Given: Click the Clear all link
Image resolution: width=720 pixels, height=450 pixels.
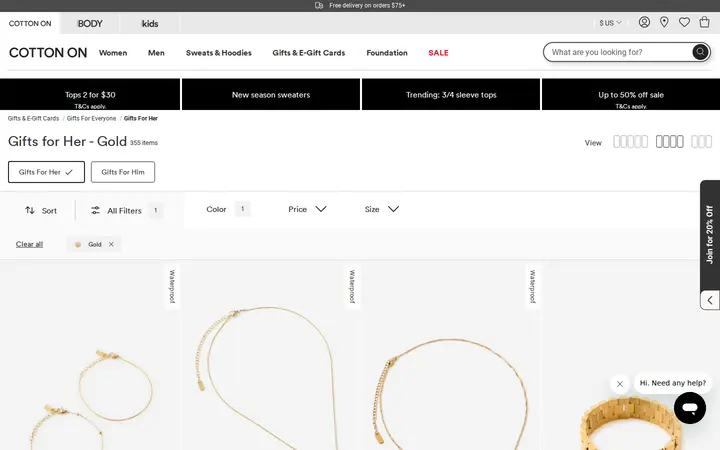Looking at the screenshot, I should 29,244.
